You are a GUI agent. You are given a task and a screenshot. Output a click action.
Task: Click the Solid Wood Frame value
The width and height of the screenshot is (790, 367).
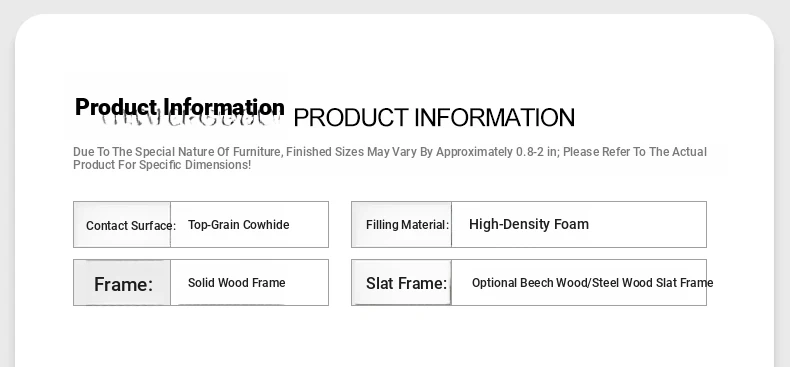[x=236, y=283]
